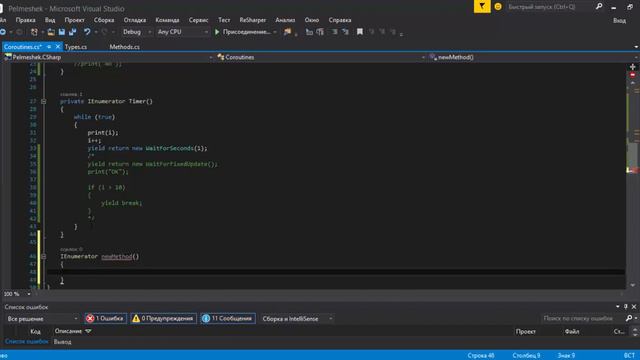Toggle the '1 Ошибка' errors filter

click(x=105, y=319)
